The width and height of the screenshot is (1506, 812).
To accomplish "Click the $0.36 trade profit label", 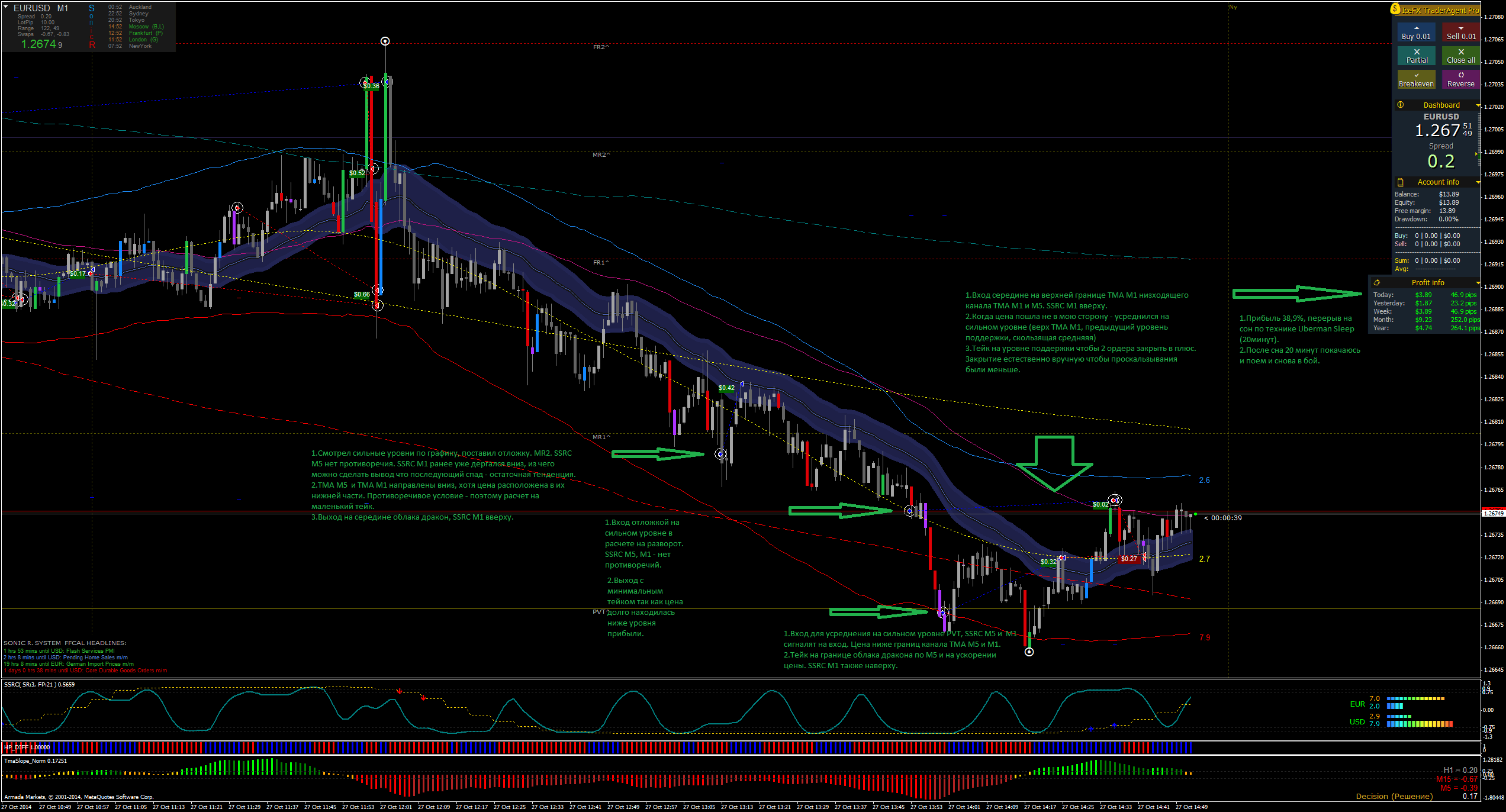I will coord(371,86).
